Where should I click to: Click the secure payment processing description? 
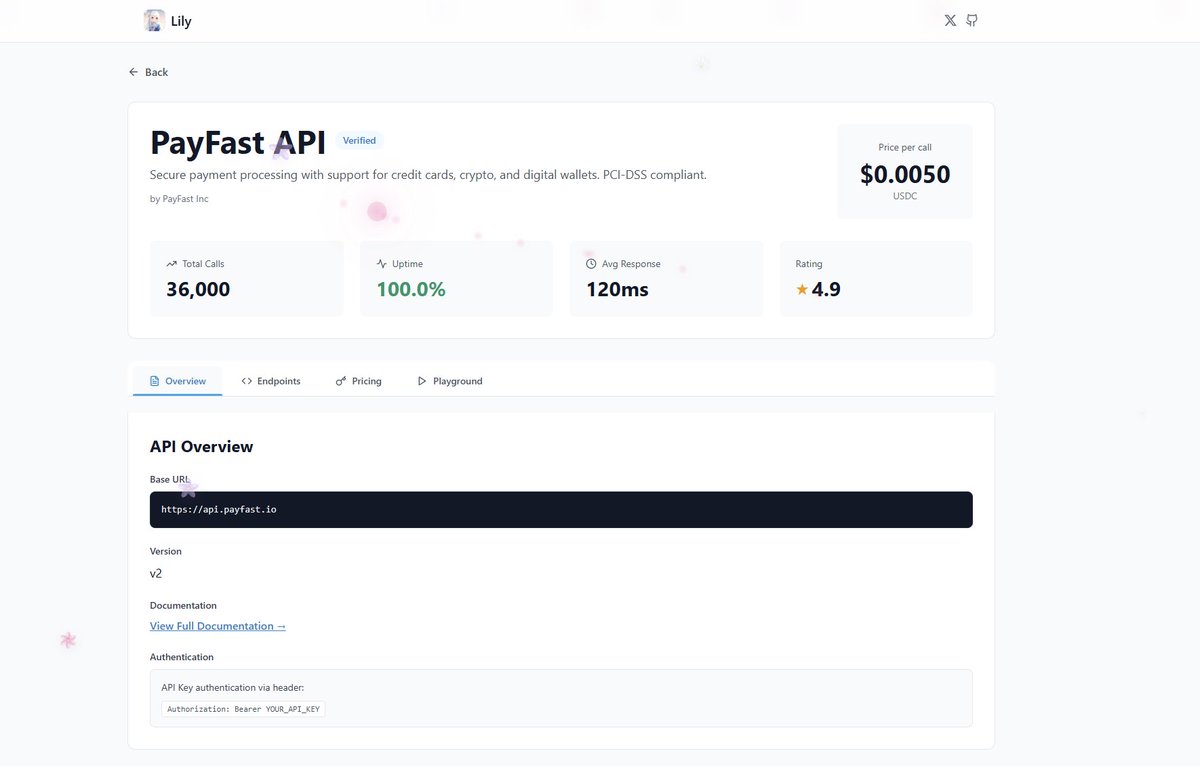click(x=428, y=175)
